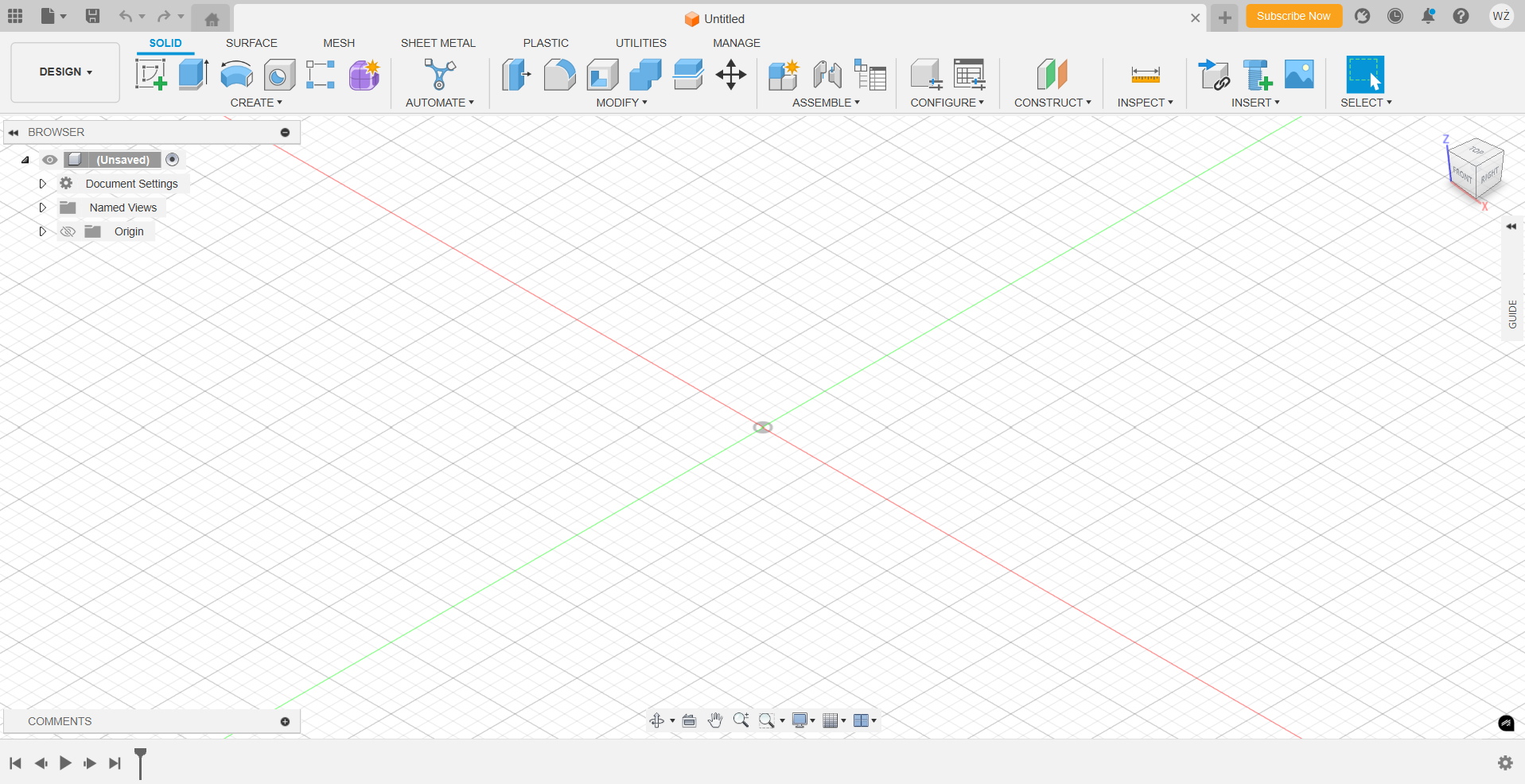This screenshot has height=784, width=1525.
Task: Open the Data Panel grid icon
Action: click(15, 16)
